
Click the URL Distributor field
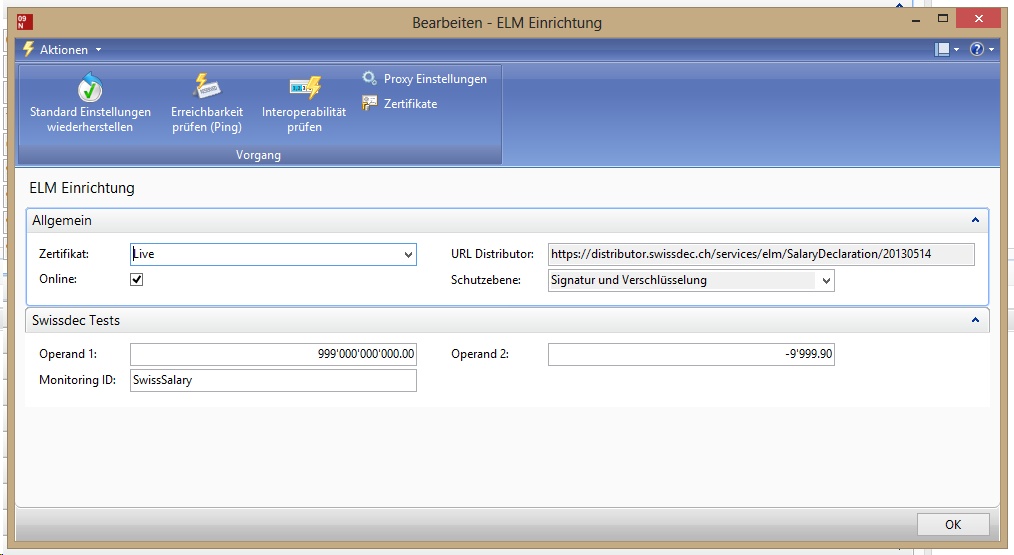pos(760,254)
